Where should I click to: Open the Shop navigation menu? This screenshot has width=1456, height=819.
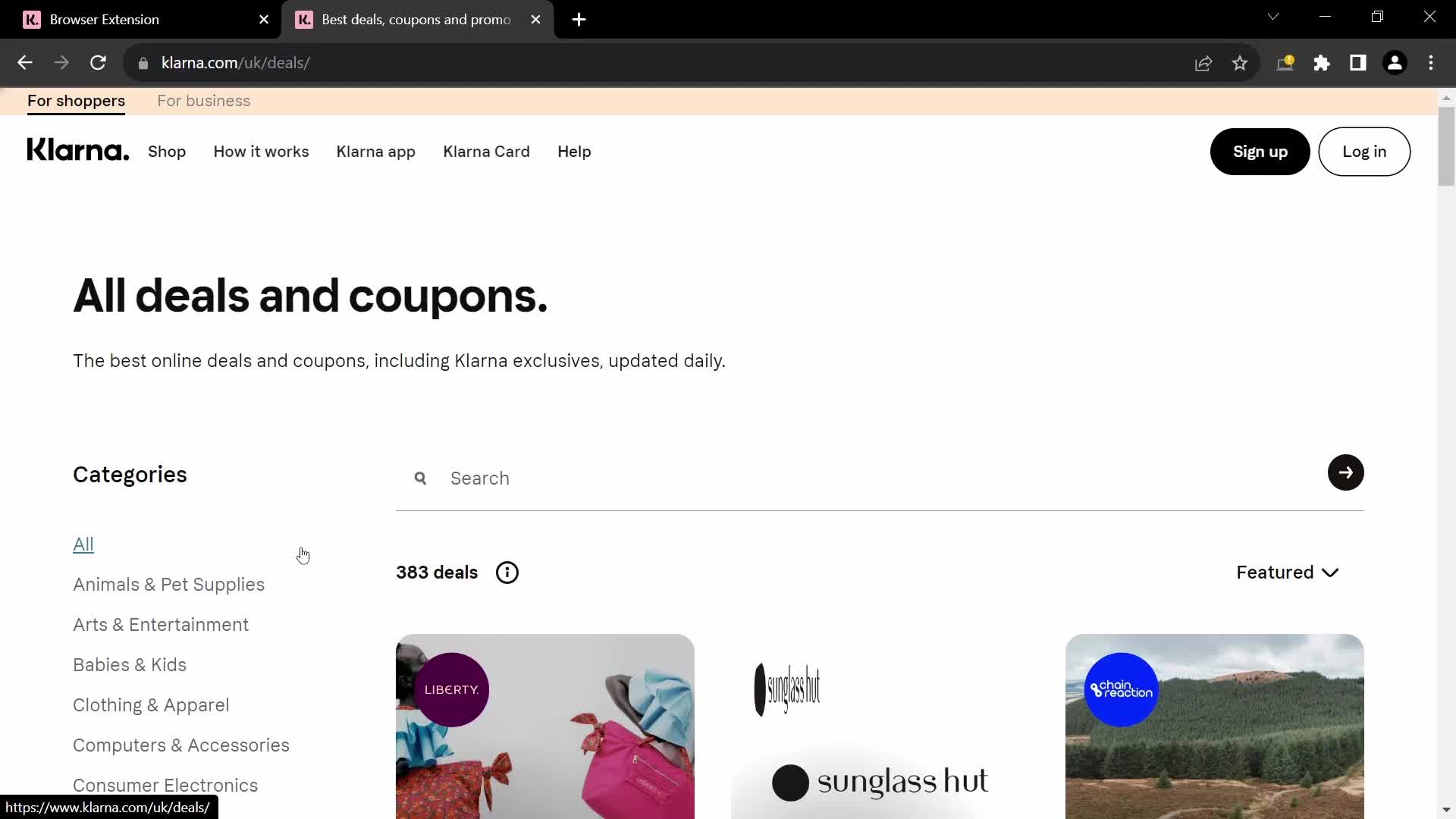point(166,151)
